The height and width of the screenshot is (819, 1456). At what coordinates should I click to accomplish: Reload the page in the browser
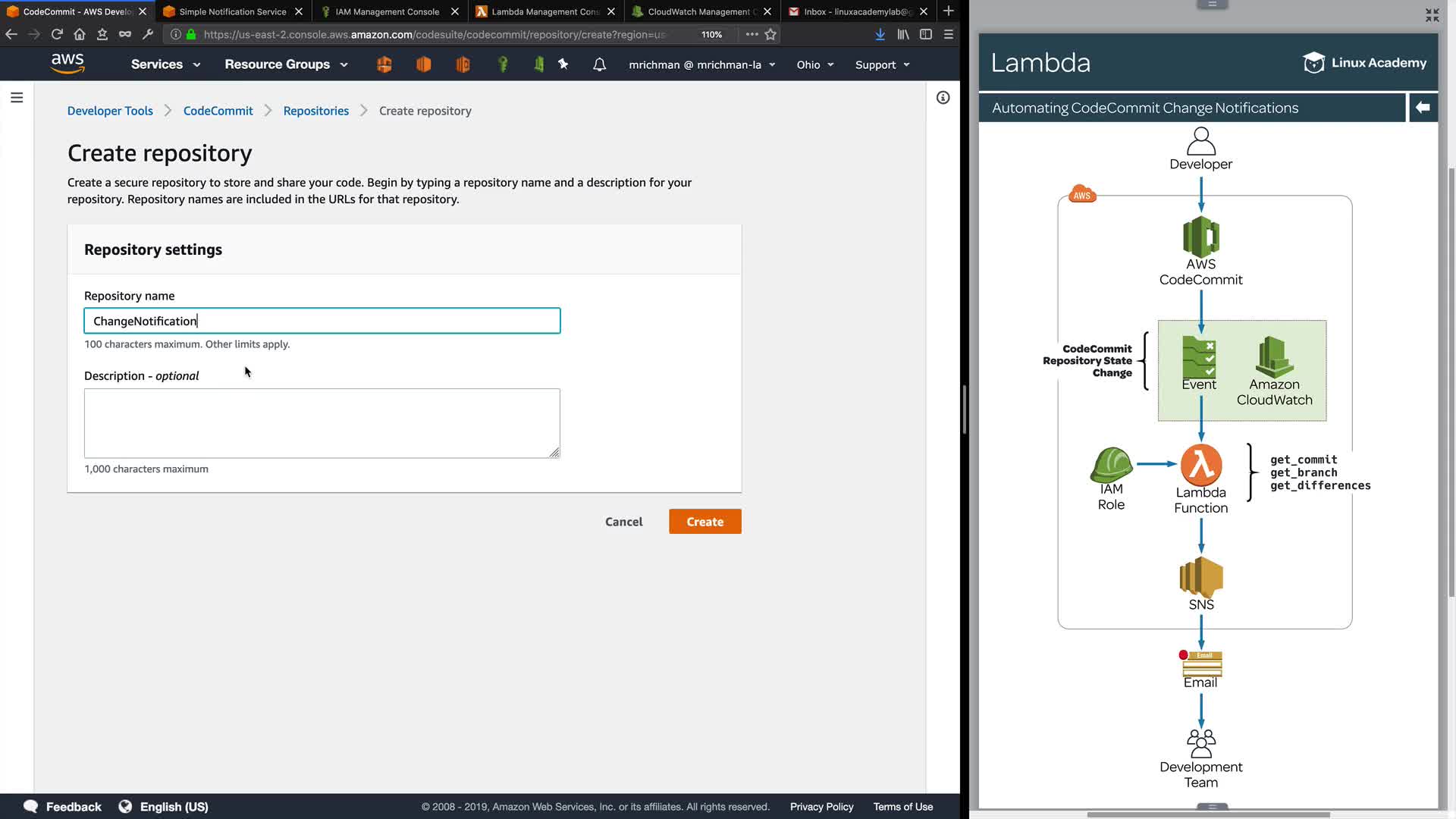coord(57,34)
